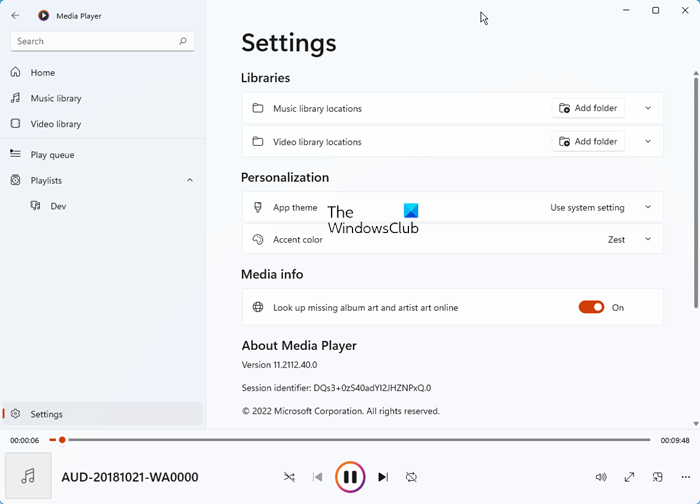Open full screen view icon
700x504 pixels.
630,478
